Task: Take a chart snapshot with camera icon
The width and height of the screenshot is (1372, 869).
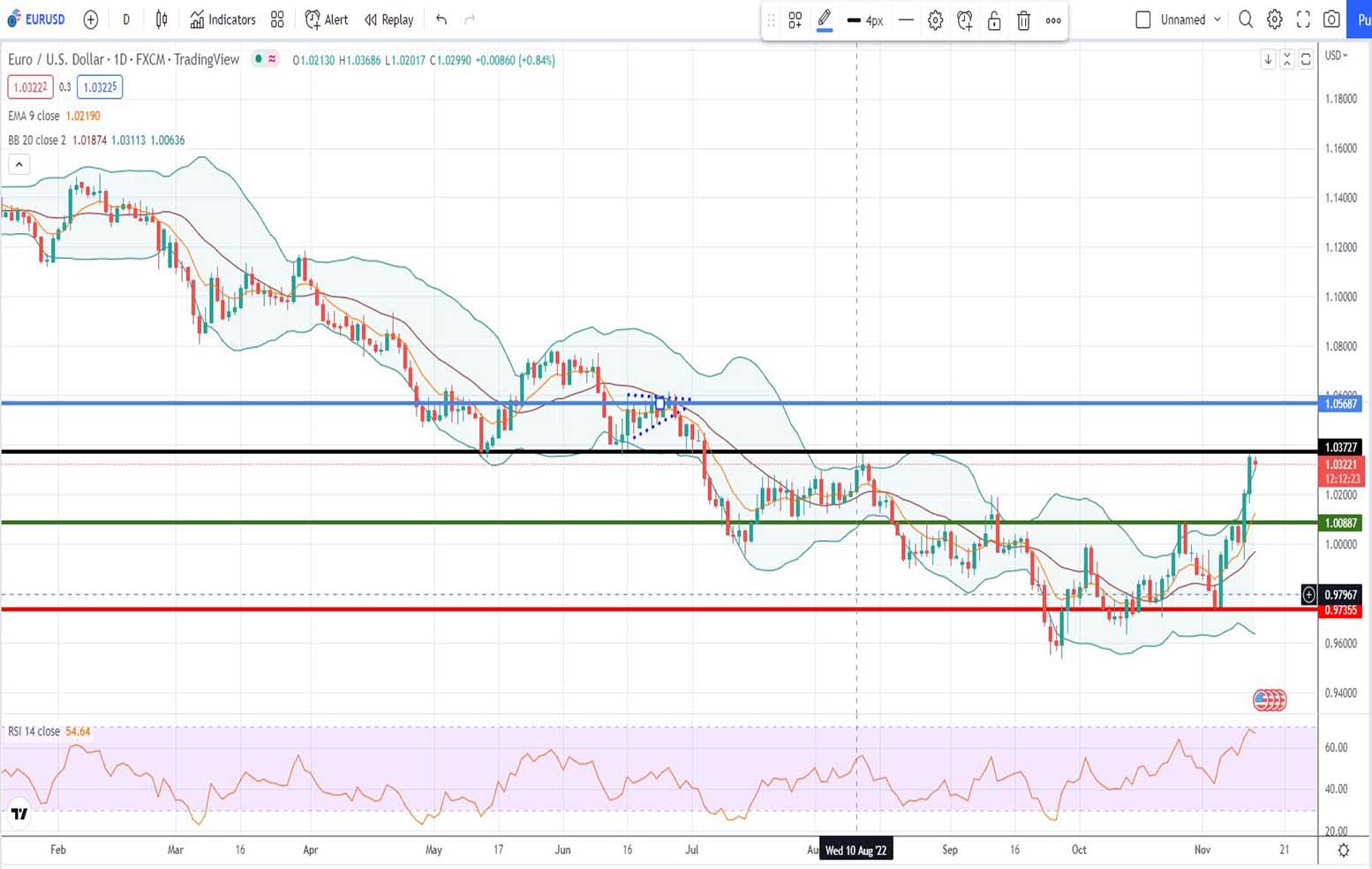Action: (x=1331, y=19)
